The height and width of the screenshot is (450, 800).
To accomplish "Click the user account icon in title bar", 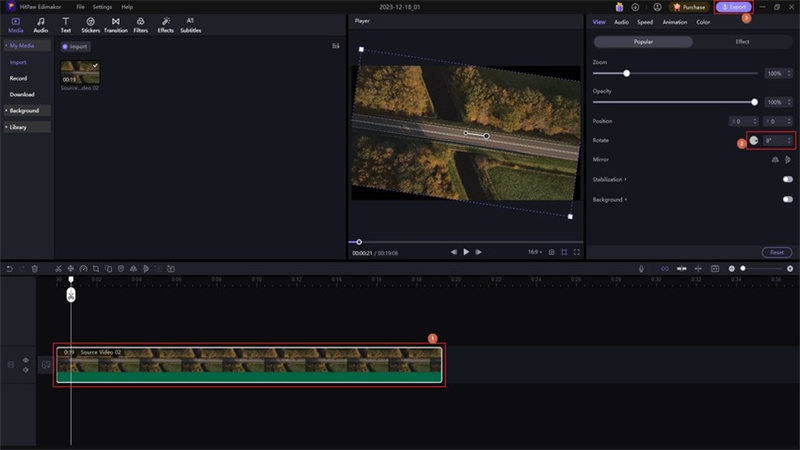I will click(657, 7).
